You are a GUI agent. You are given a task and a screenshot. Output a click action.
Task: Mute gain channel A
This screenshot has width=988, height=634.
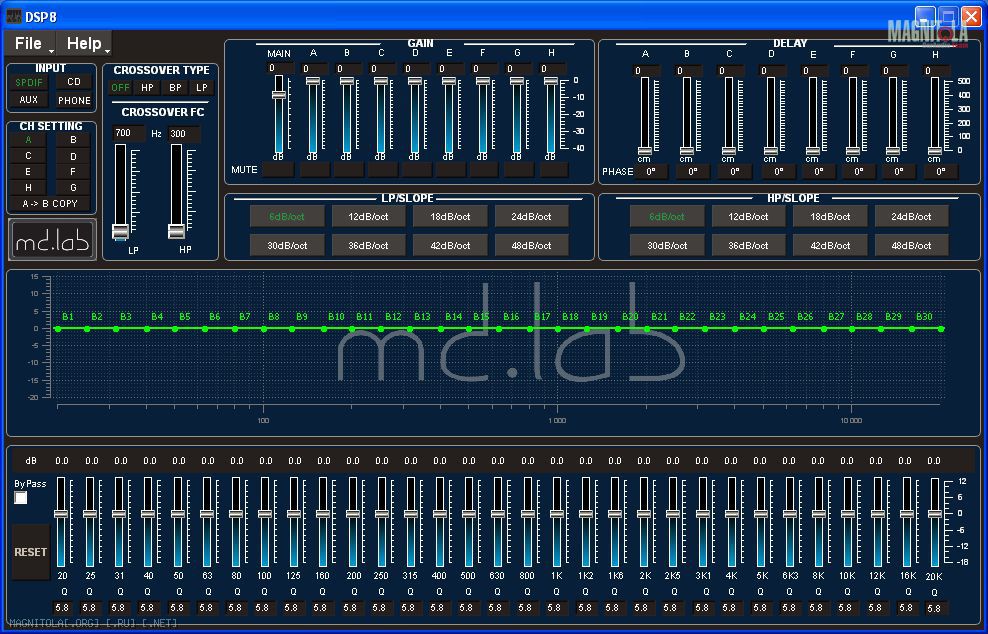pos(314,170)
